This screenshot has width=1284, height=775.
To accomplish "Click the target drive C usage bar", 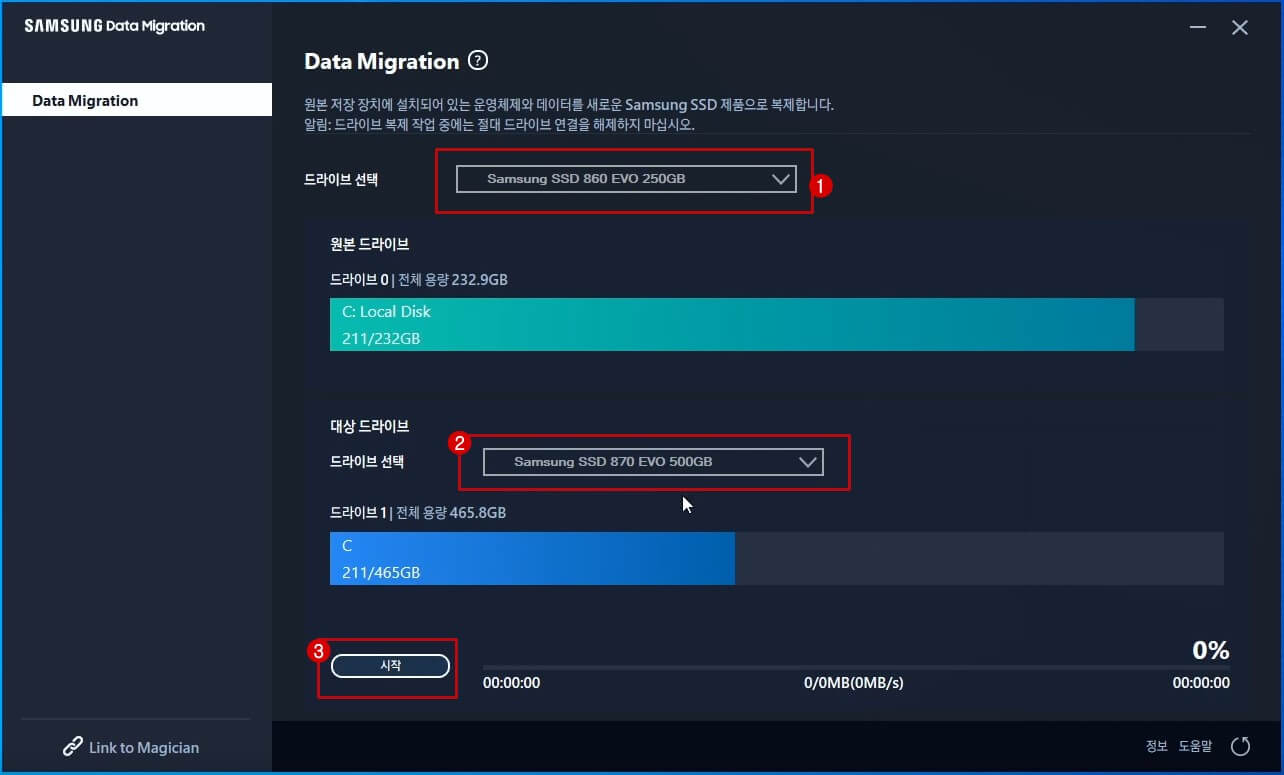I will [777, 558].
